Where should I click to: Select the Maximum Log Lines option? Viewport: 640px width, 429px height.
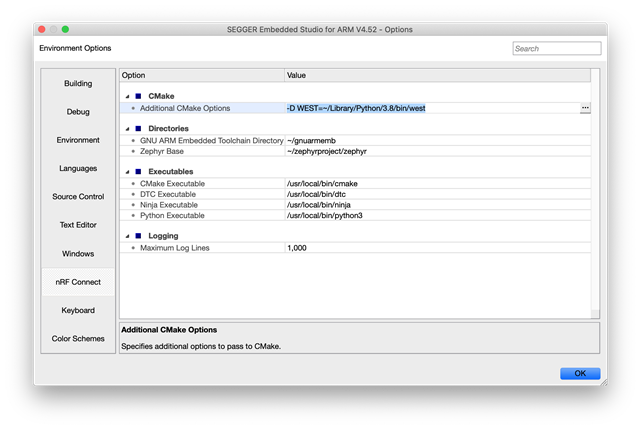tap(175, 248)
